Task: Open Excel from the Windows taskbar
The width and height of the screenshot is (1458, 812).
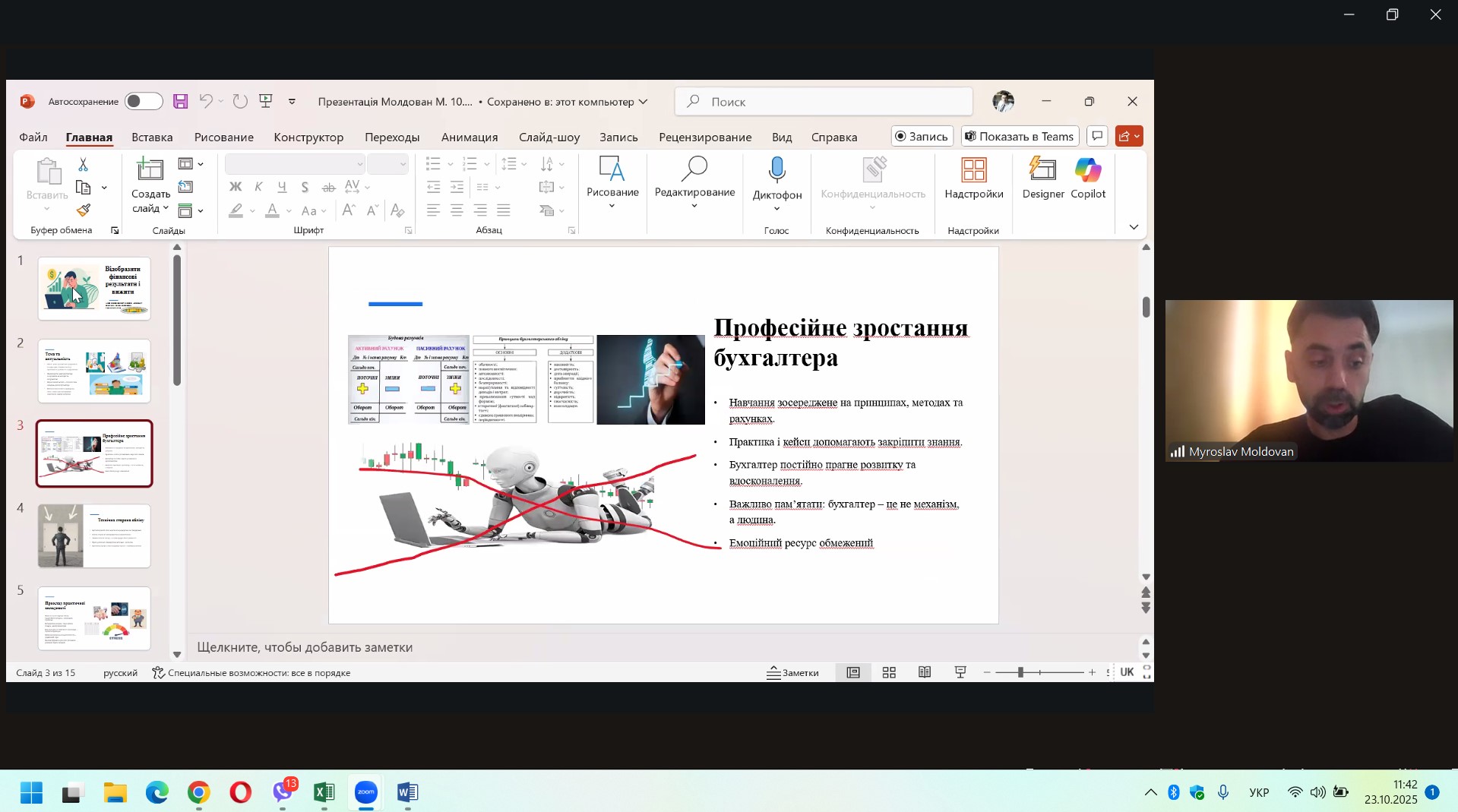Action: pos(324,793)
